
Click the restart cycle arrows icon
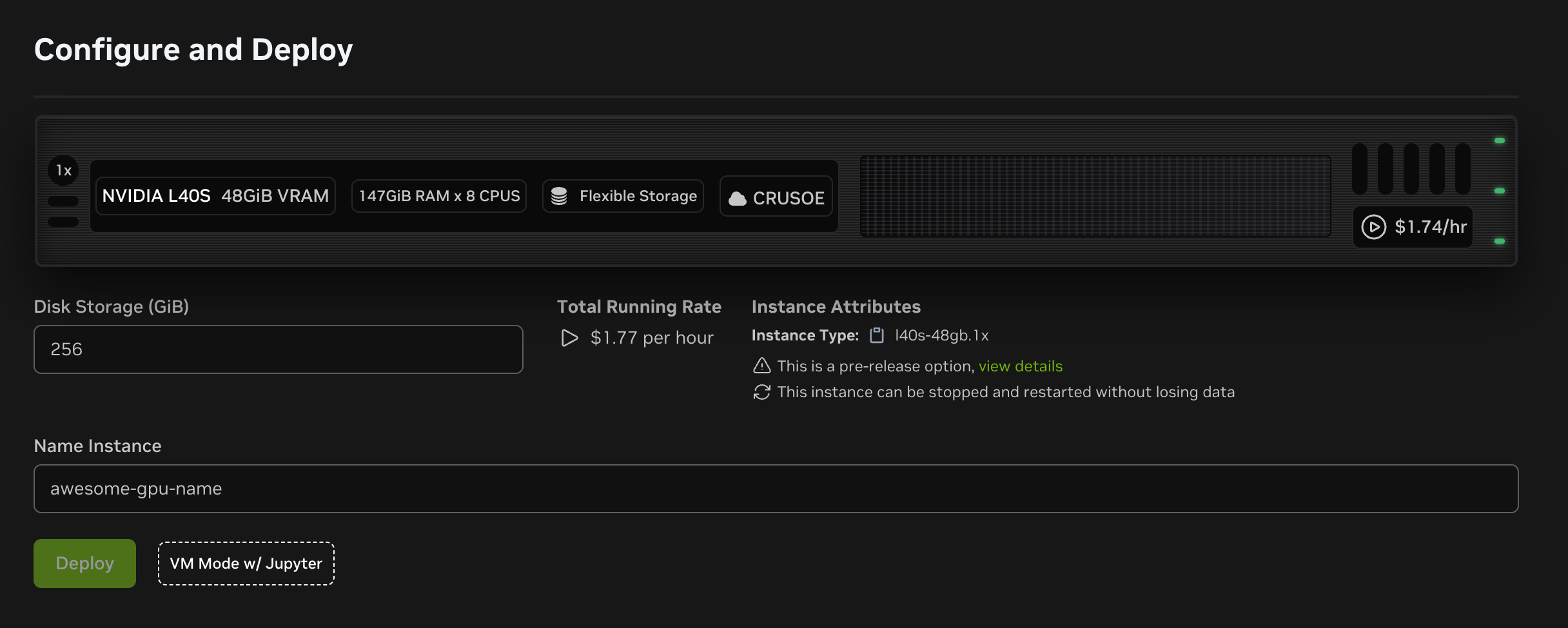click(x=761, y=392)
